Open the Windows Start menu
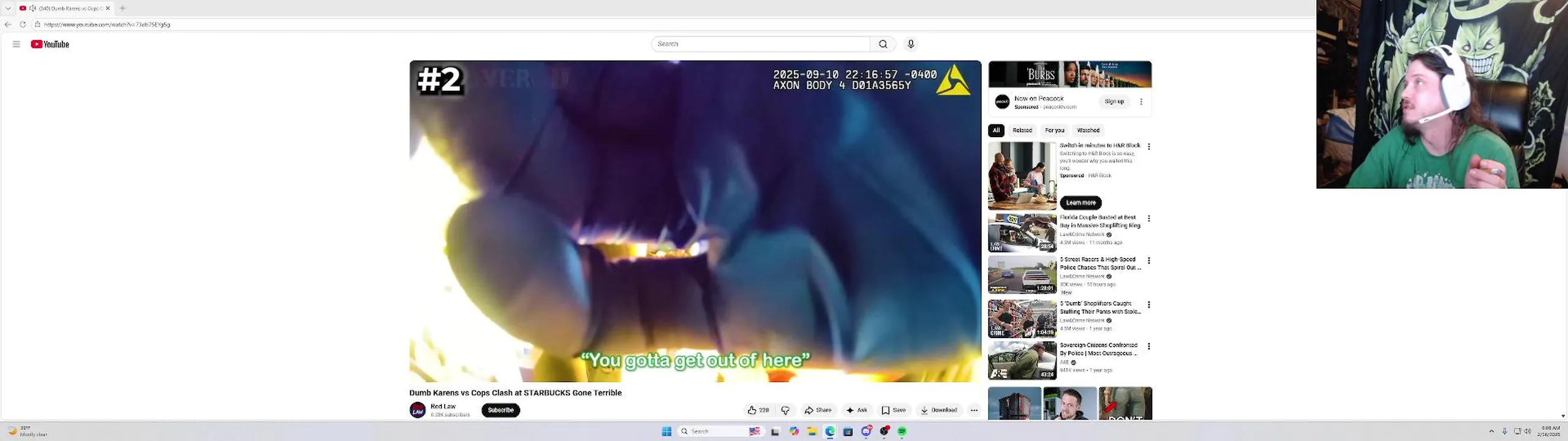Image resolution: width=1568 pixels, height=441 pixels. [666, 432]
